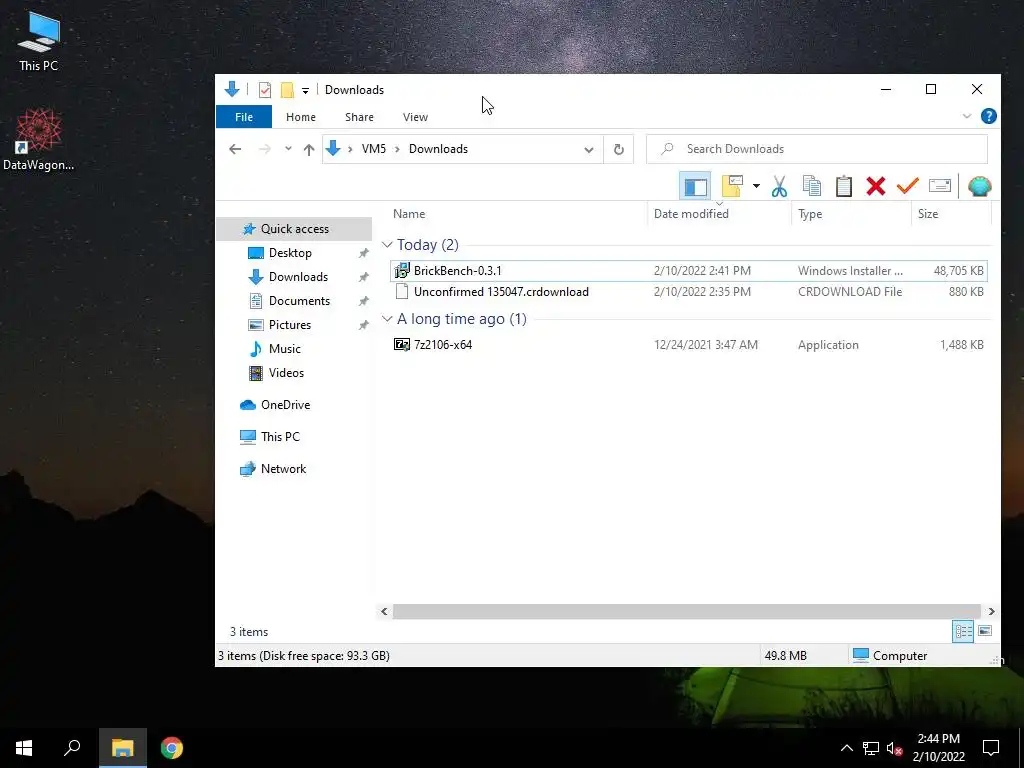1024x768 pixels.
Task: Sort by Date modified column
Action: click(691, 214)
